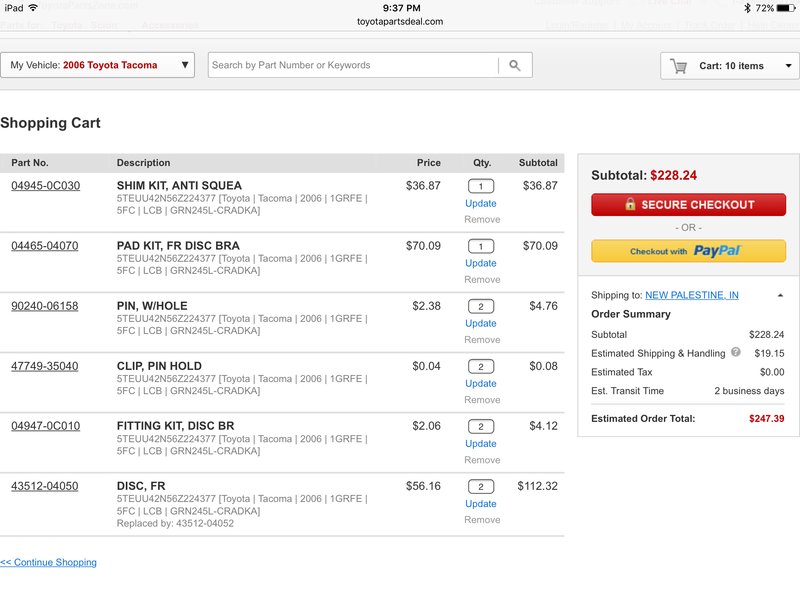This screenshot has width=800, height=600.
Task: Click the shipping help question mark icon
Action: [735, 352]
